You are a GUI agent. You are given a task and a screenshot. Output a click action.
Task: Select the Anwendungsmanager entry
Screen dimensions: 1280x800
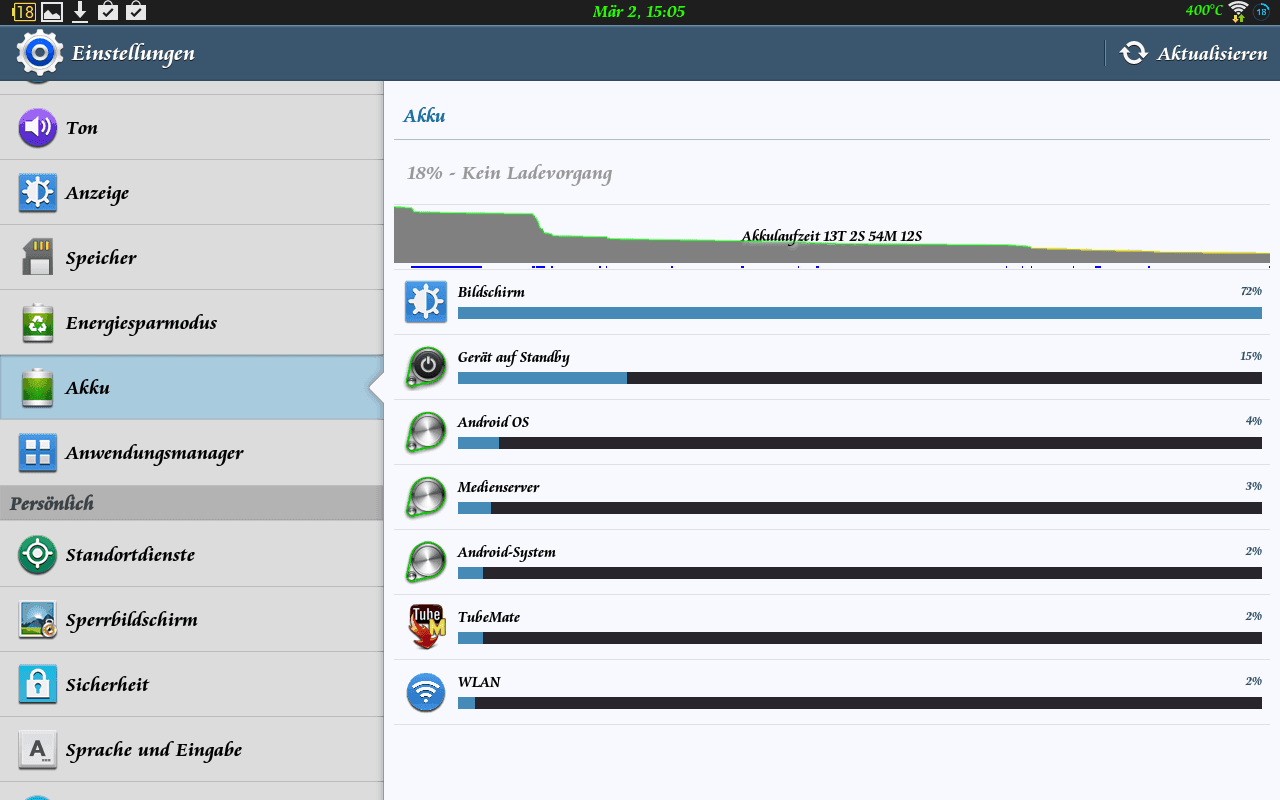(x=191, y=452)
